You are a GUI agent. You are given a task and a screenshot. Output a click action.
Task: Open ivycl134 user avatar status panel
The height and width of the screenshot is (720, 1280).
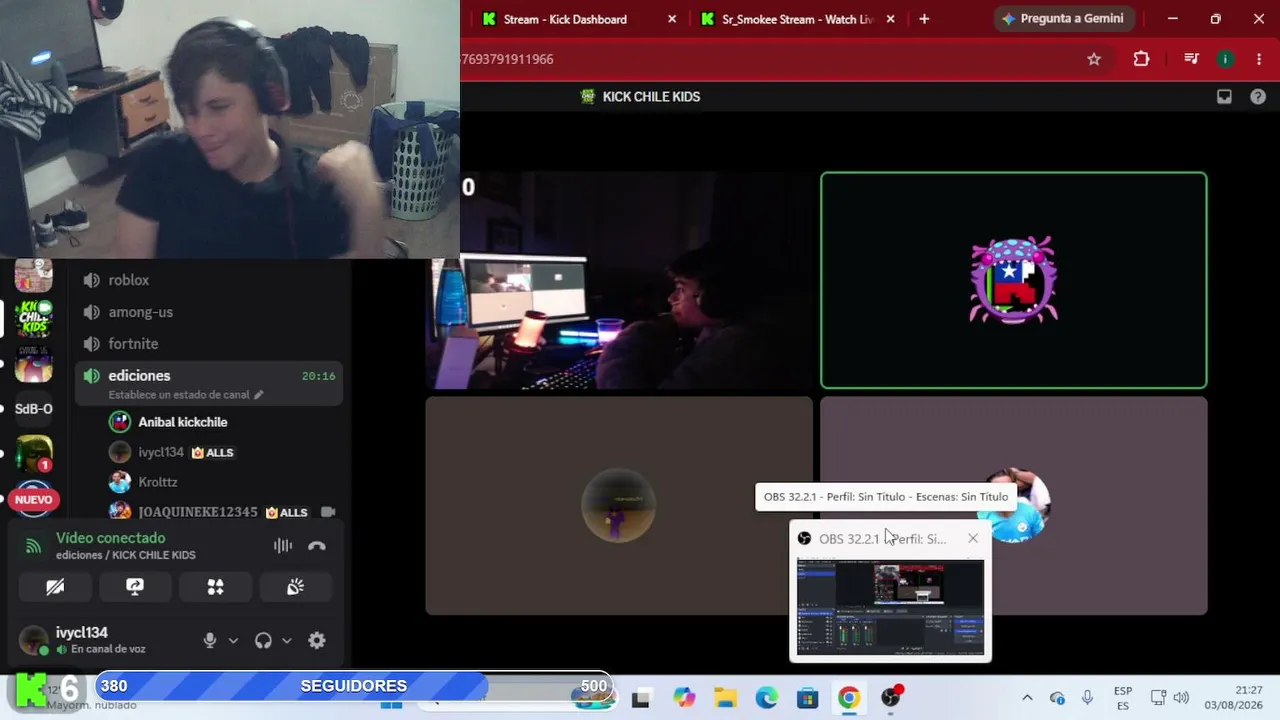34,640
